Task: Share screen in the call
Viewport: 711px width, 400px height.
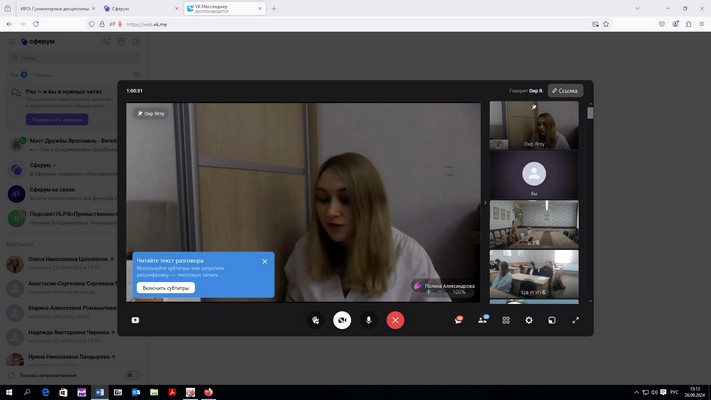Action: pyautogui.click(x=135, y=320)
